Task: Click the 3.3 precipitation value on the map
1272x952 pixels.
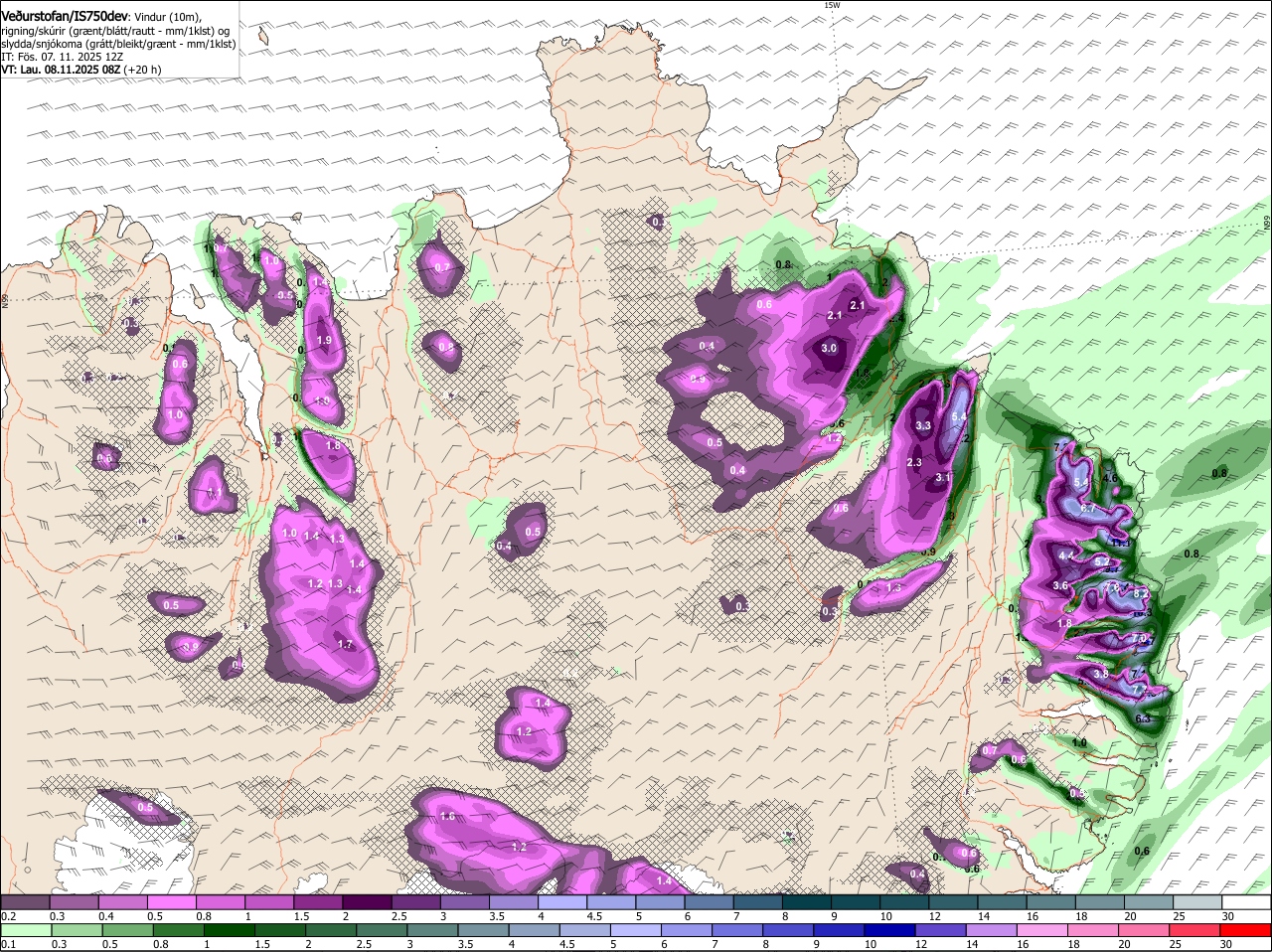Action: pyautogui.click(x=922, y=425)
